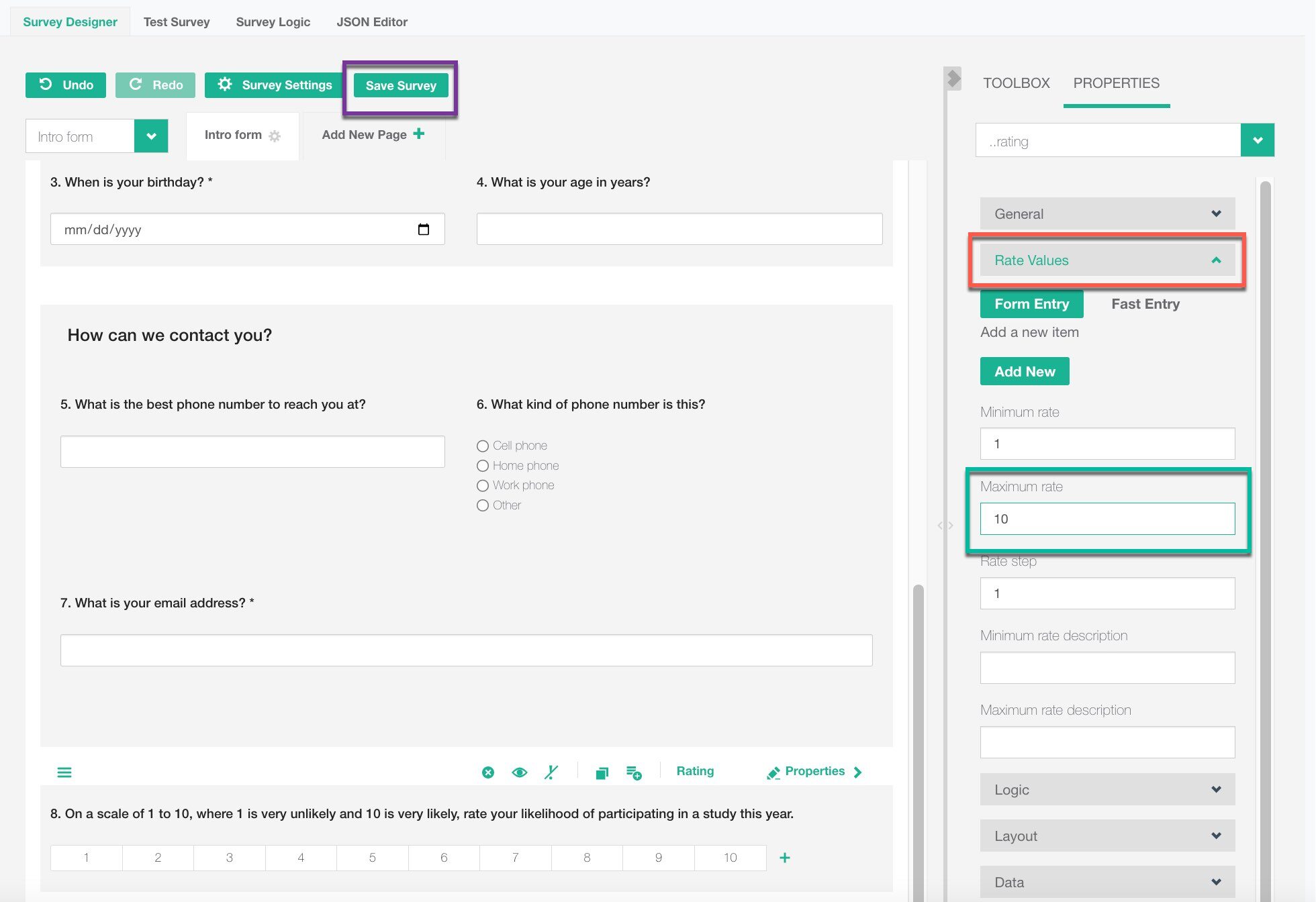Delete the rating question with X icon
Image resolution: width=1316 pixels, height=902 pixels.
488,772
